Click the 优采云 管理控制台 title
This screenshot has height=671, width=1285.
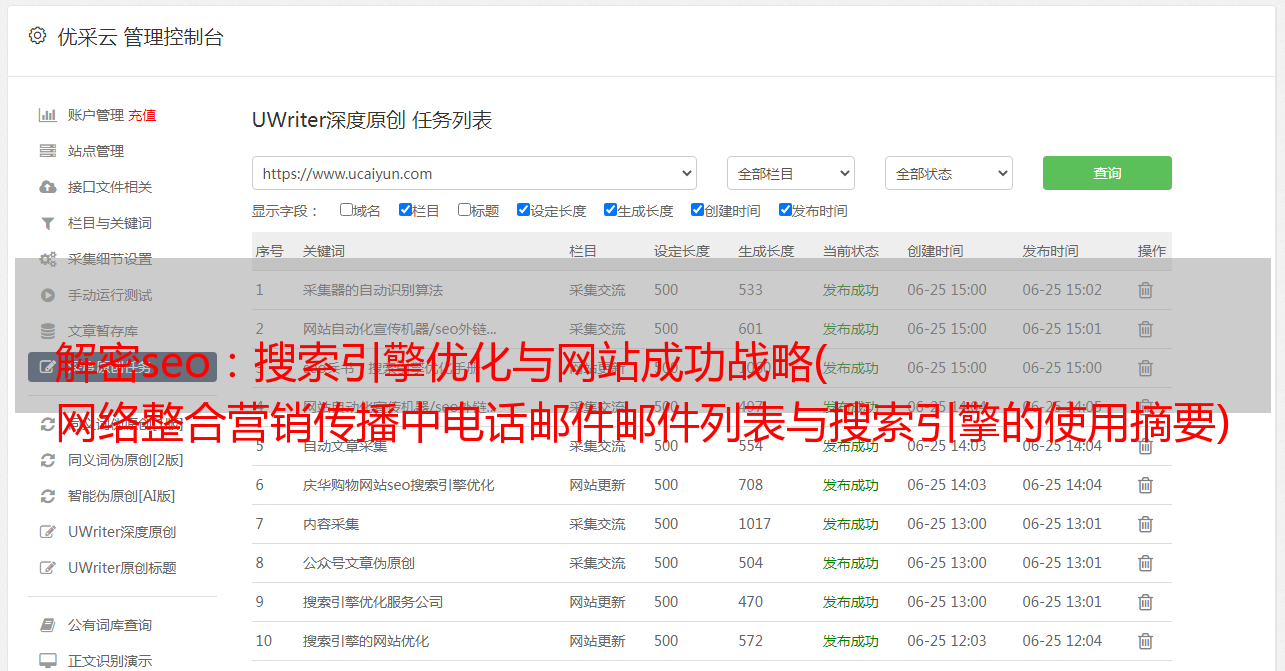click(x=140, y=37)
